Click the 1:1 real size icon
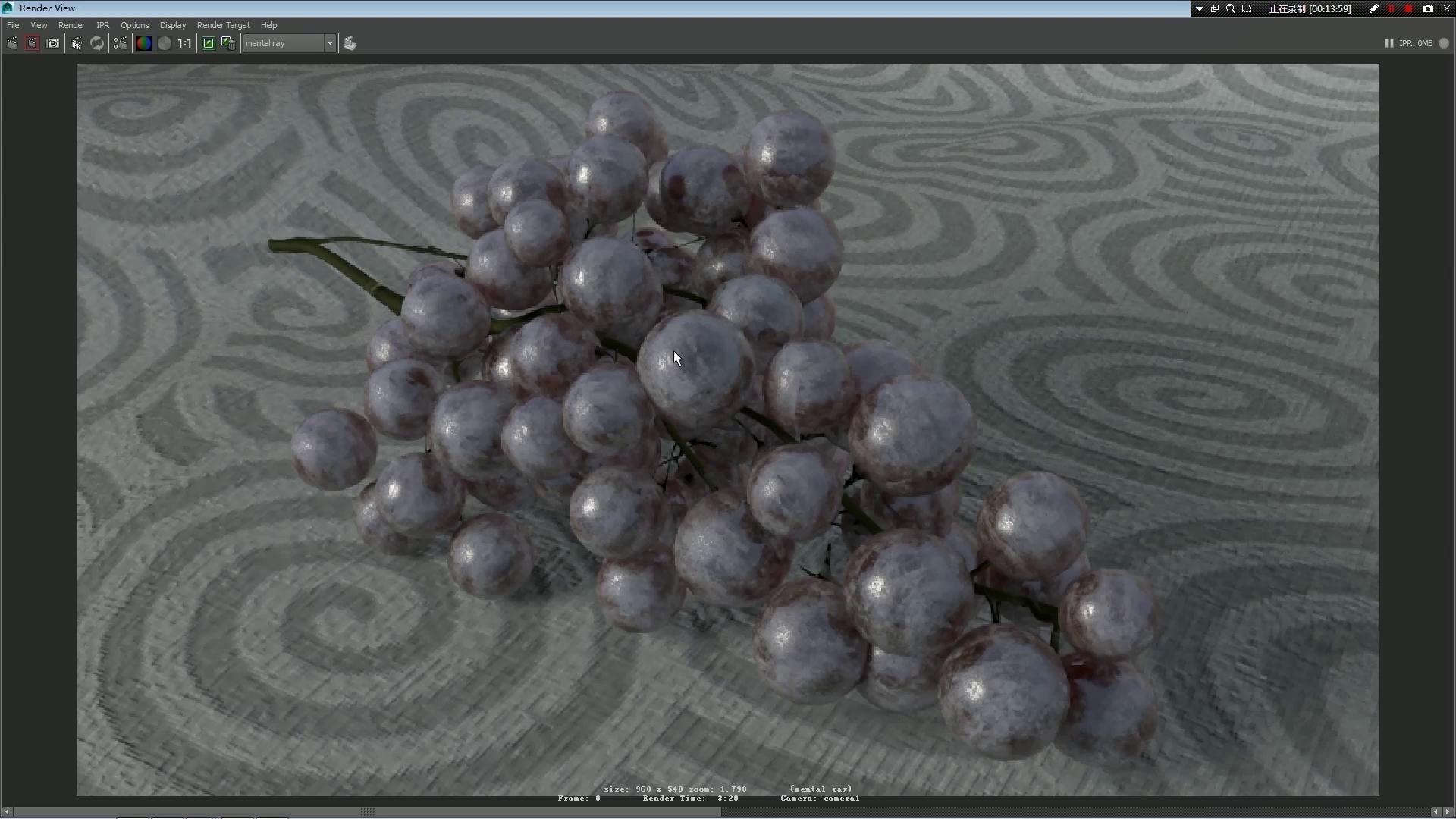This screenshot has width=1456, height=819. point(184,43)
